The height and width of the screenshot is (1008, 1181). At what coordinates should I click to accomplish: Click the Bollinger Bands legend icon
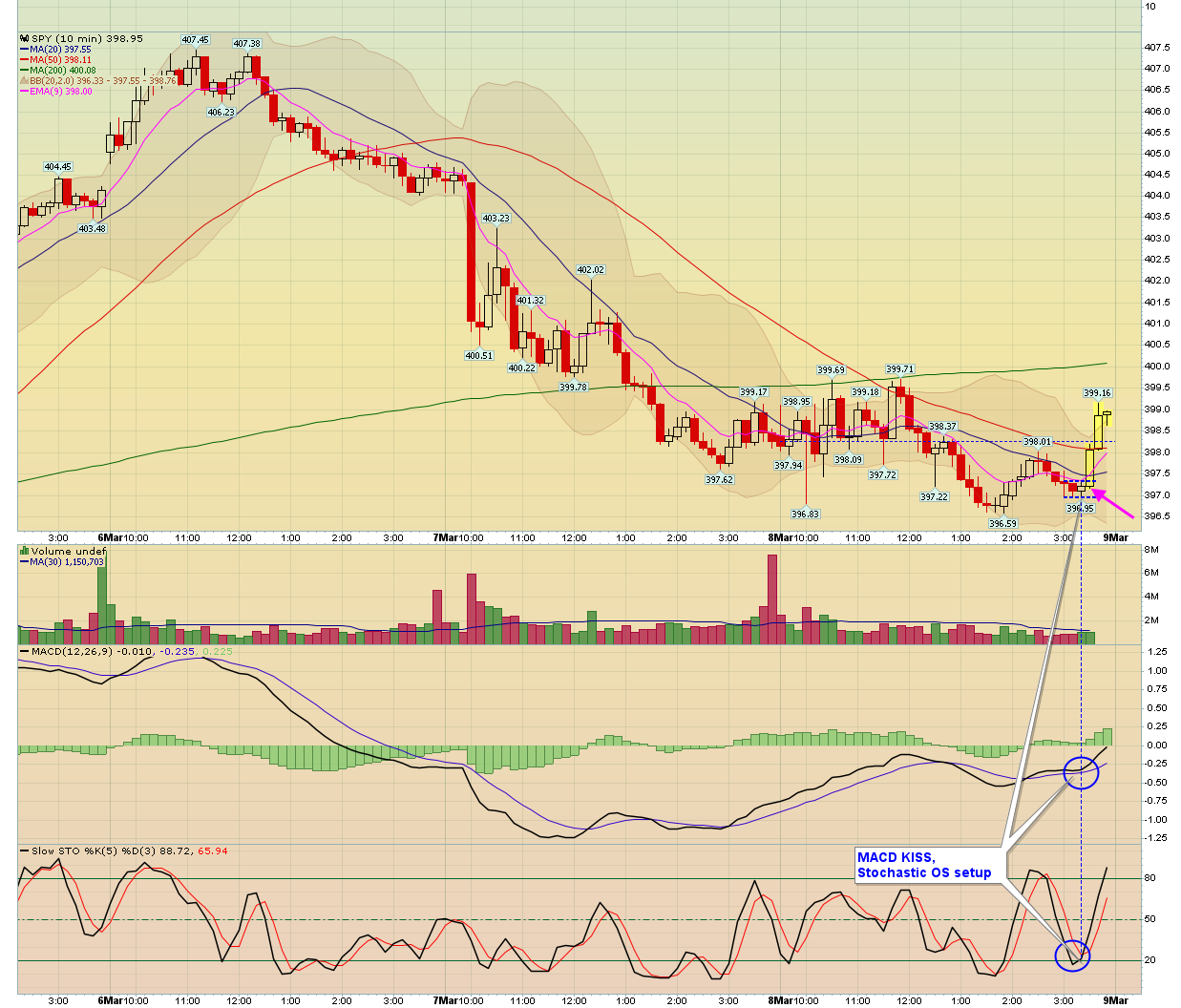pos(25,81)
